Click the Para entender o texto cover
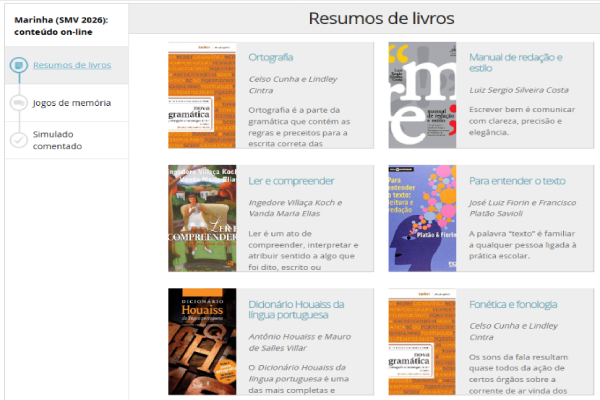The image size is (600, 400). coord(422,219)
